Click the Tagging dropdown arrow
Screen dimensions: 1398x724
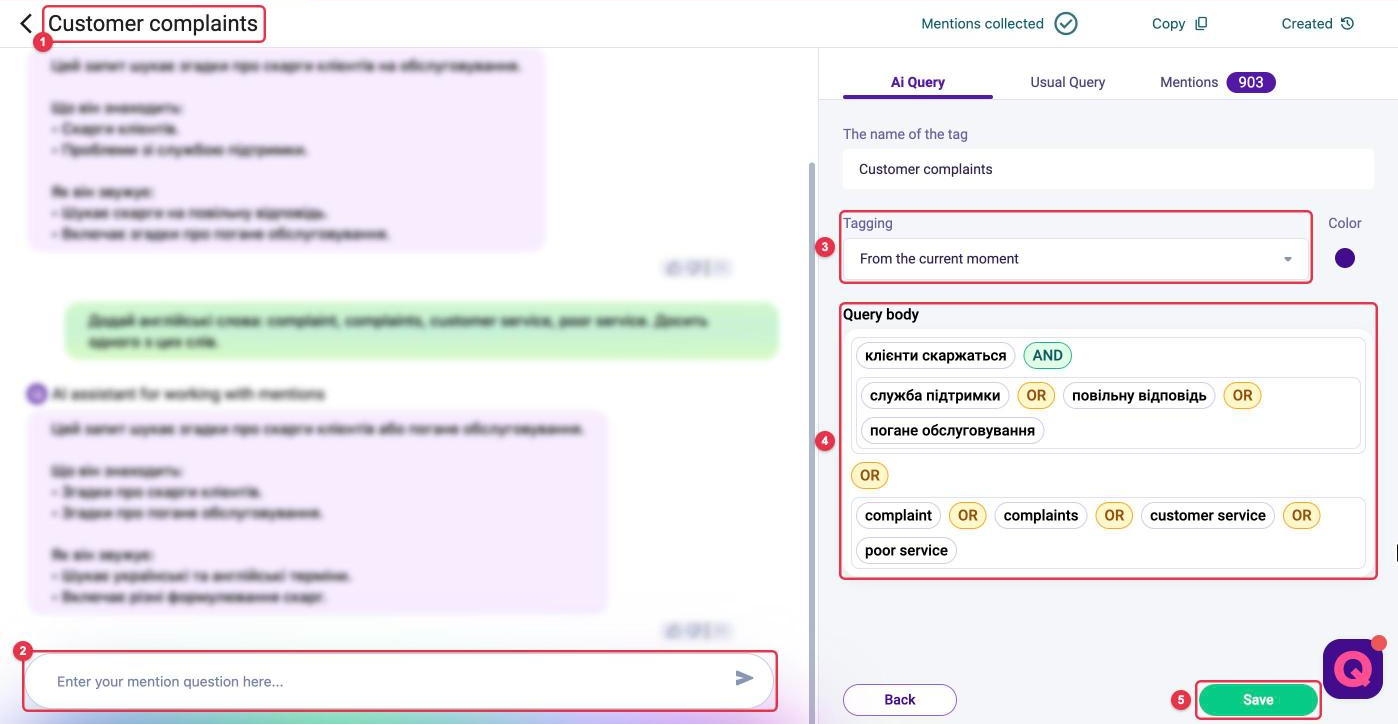point(1288,260)
